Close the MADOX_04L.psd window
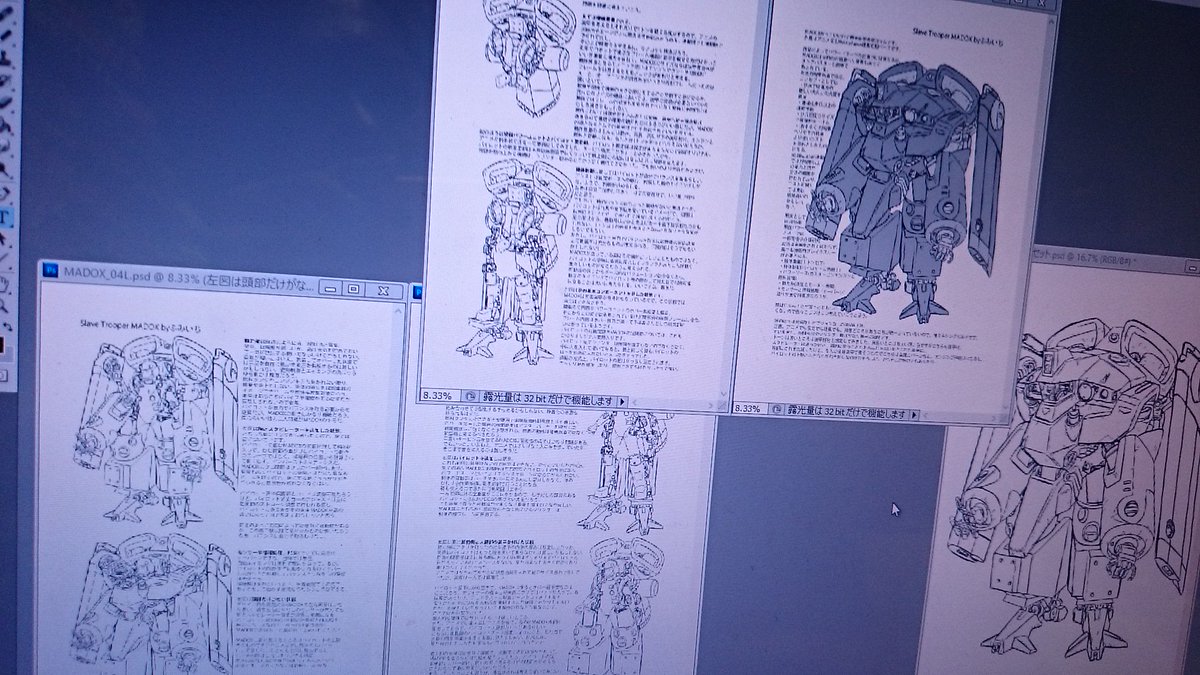The height and width of the screenshot is (675, 1200). tap(382, 291)
